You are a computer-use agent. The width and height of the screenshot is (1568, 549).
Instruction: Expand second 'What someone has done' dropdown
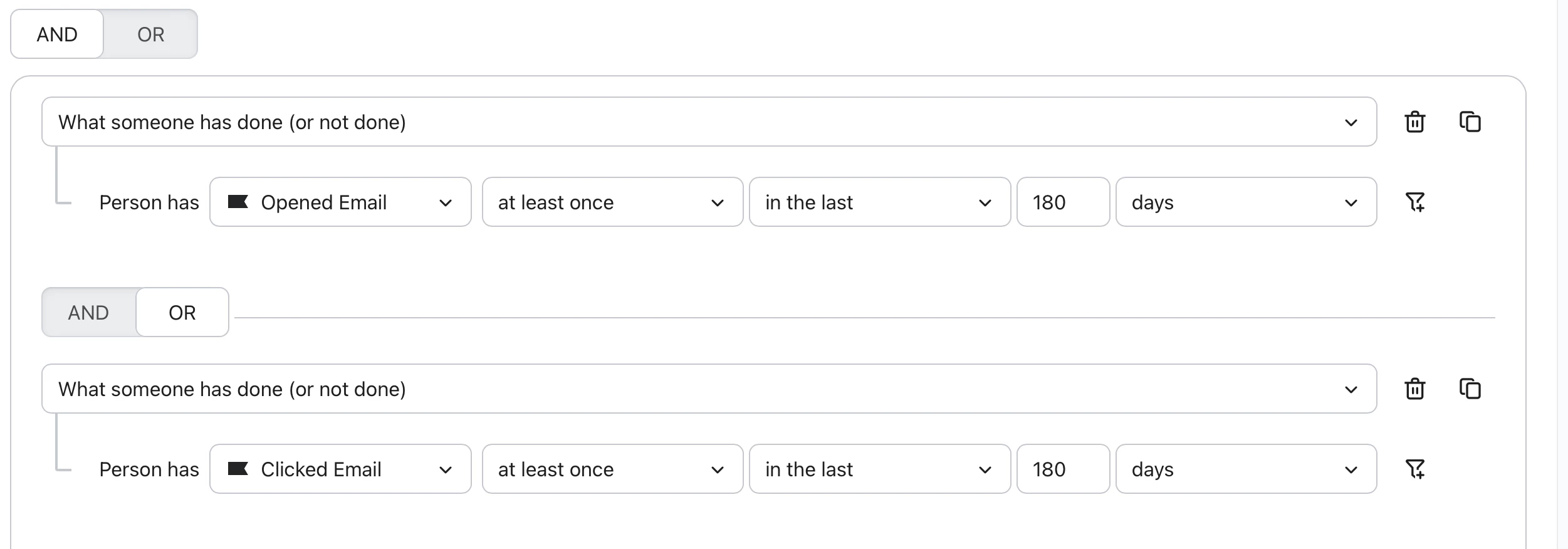(x=708, y=389)
